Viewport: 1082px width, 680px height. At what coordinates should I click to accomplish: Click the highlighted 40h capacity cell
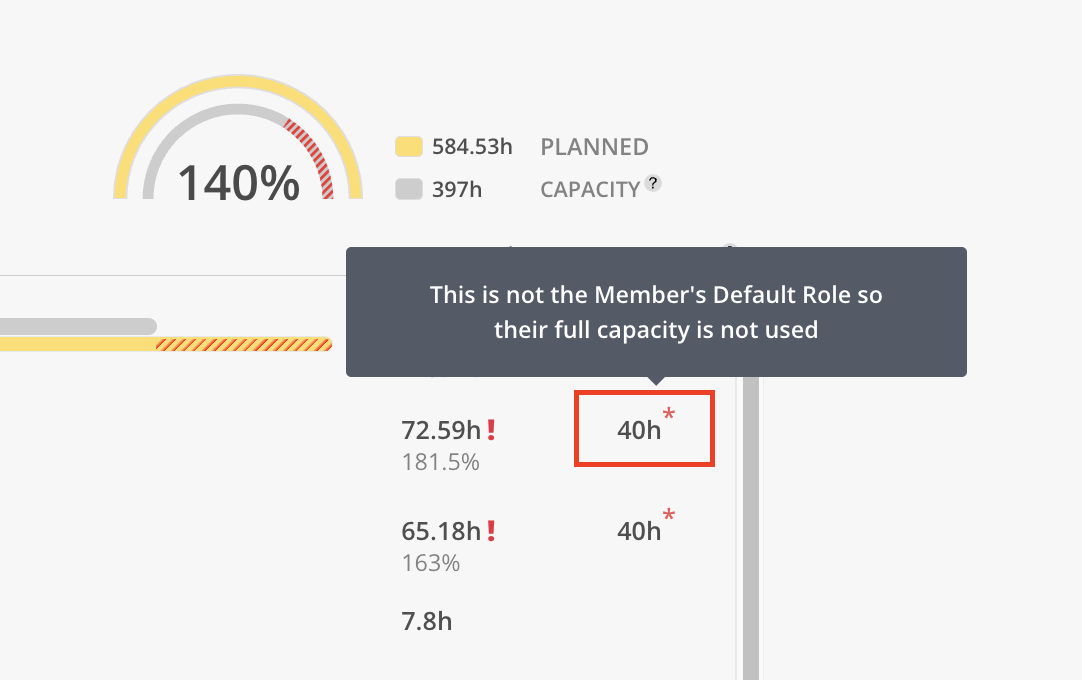pyautogui.click(x=645, y=429)
